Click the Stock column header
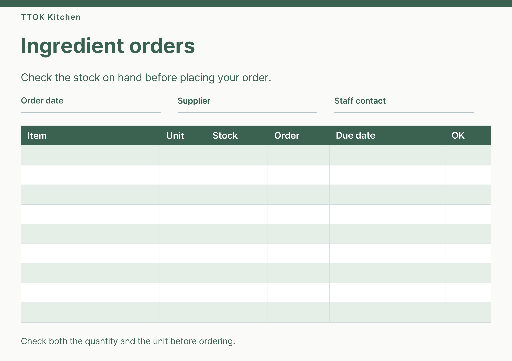Screen dimensions: 512x361 (x=225, y=136)
